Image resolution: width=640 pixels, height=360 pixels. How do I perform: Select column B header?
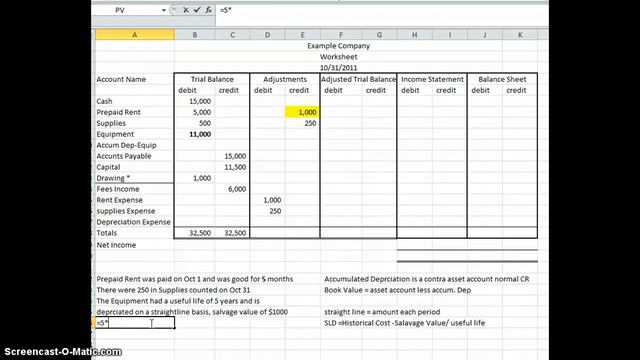point(195,35)
